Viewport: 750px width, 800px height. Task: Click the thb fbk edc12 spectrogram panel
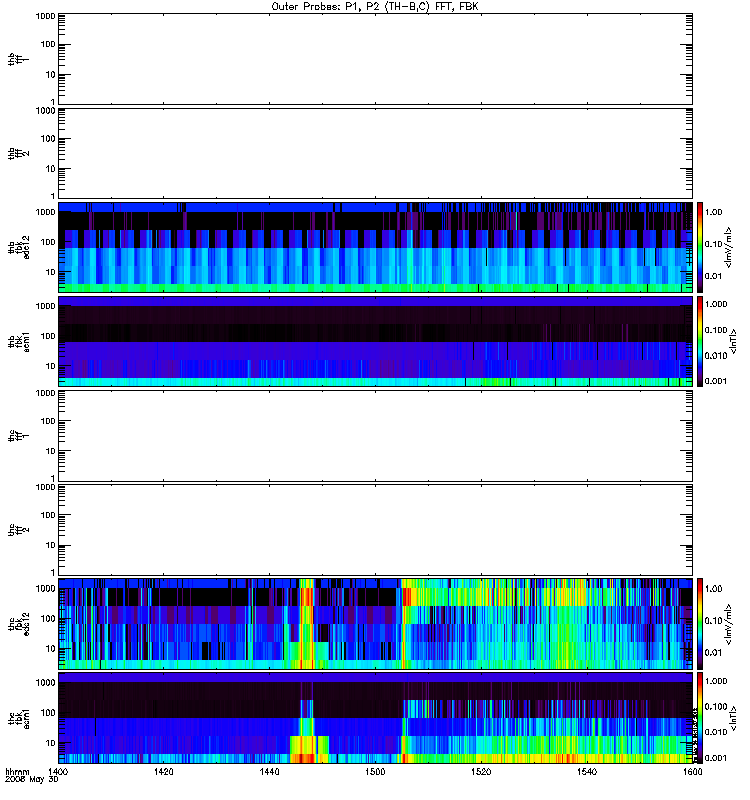coord(376,247)
